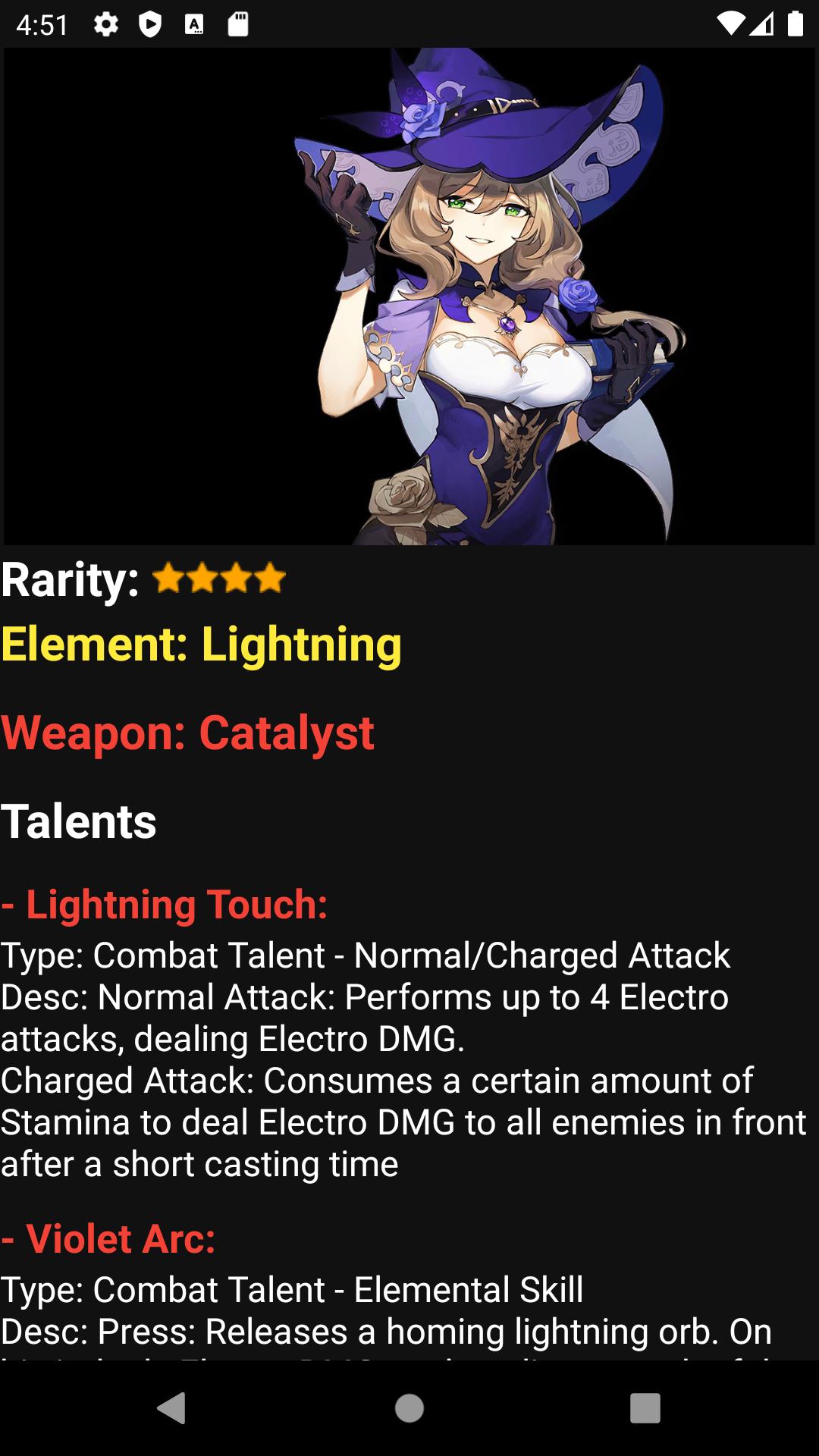Open recent apps with square button
Image resolution: width=819 pixels, height=1456 pixels.
[x=645, y=1408]
